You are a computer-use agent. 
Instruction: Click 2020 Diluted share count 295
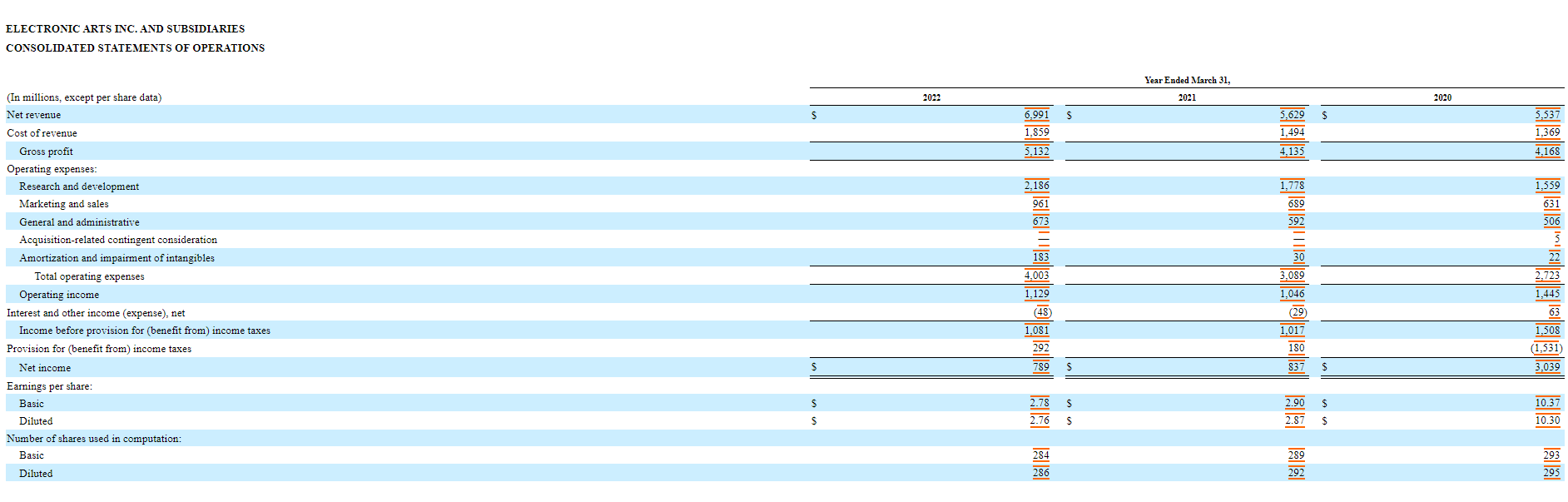tap(1551, 473)
